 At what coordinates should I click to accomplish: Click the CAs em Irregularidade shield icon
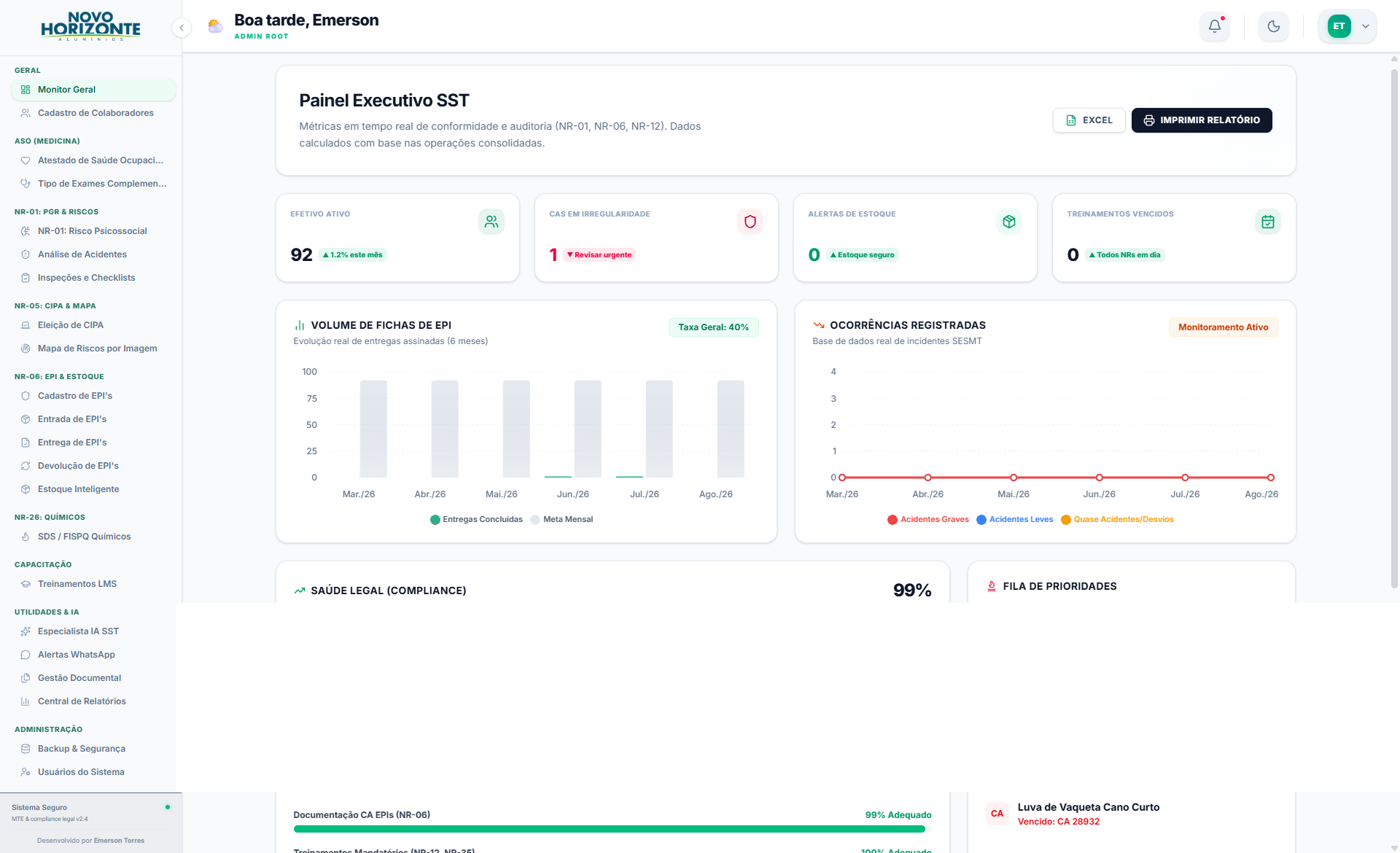pos(750,222)
